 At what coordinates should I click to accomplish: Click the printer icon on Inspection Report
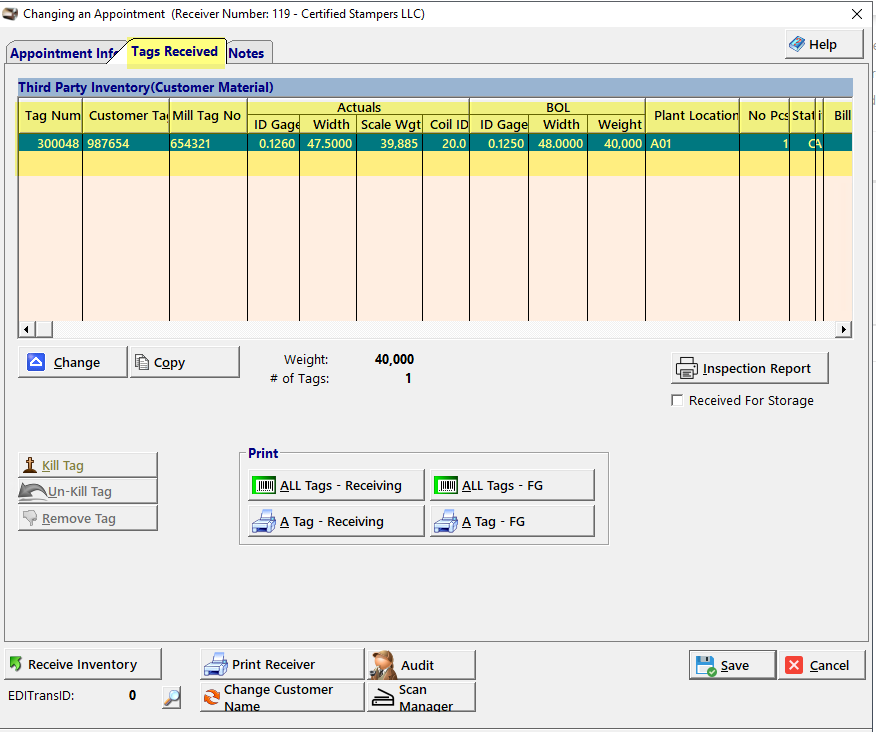click(x=687, y=368)
